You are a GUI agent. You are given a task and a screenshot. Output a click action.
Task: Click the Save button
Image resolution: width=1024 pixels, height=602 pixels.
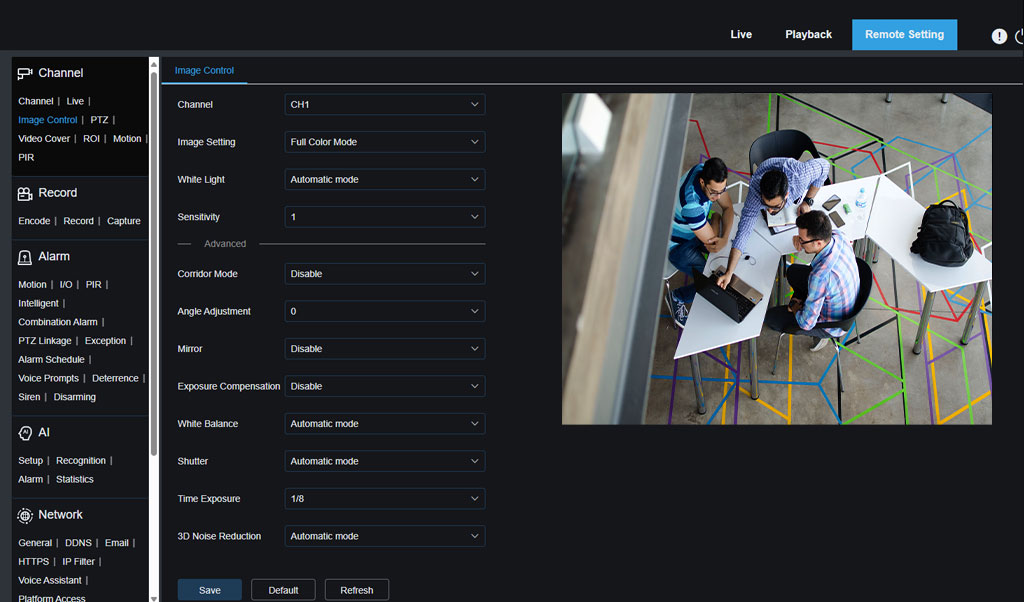click(x=209, y=589)
